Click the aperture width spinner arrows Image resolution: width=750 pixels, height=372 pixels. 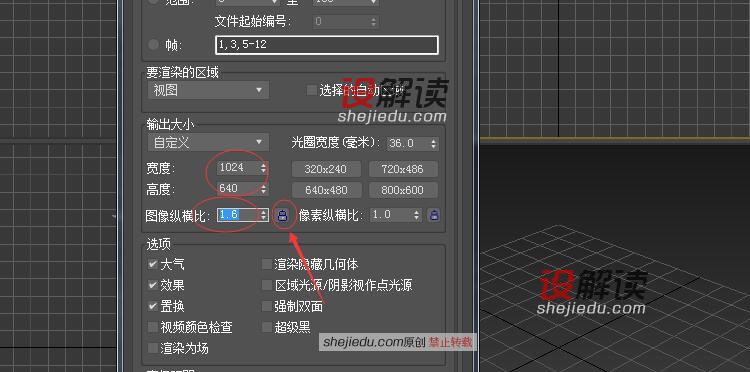(433, 143)
